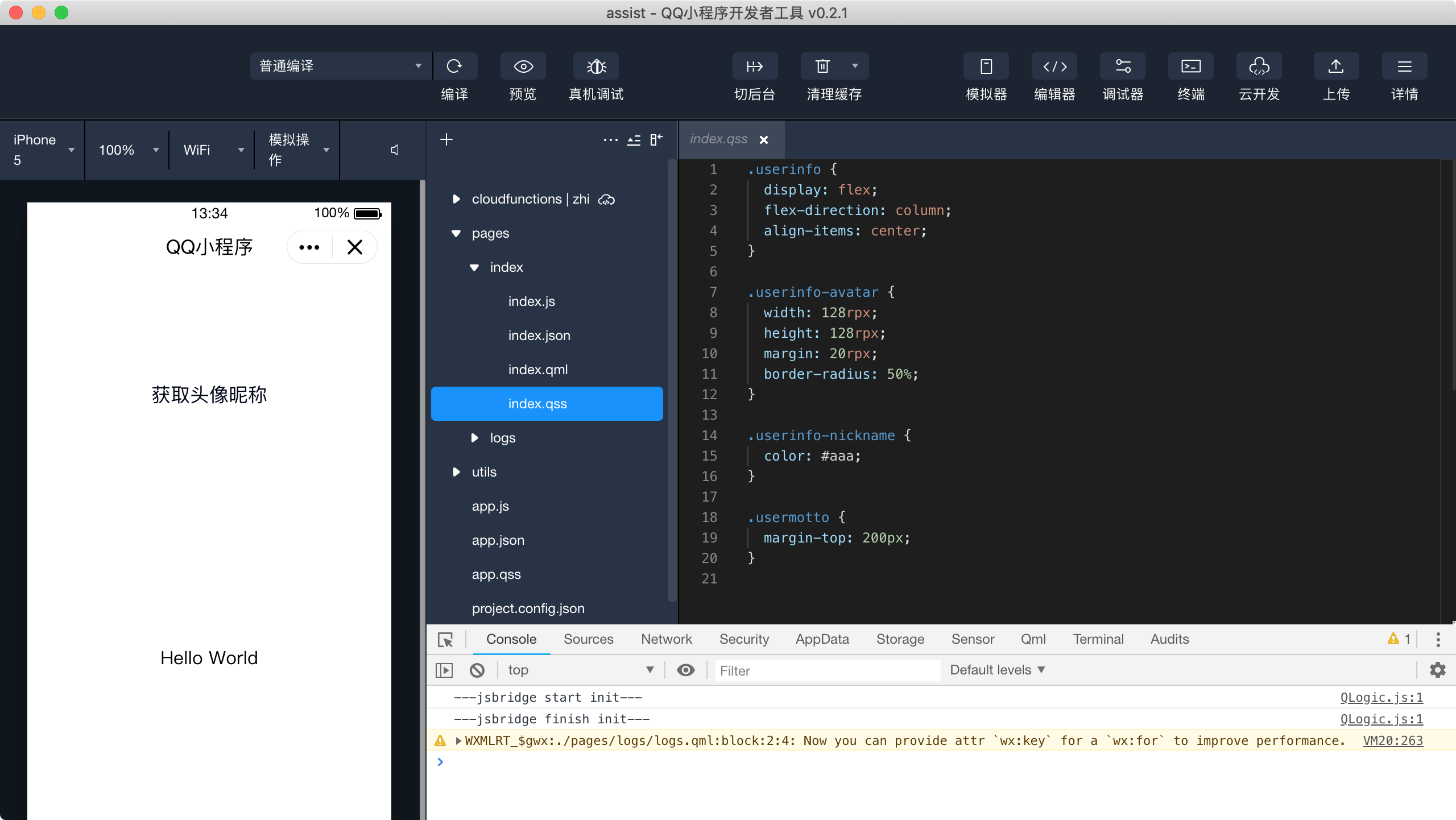
Task: Mute the simulator sound speaker icon
Action: (x=395, y=150)
